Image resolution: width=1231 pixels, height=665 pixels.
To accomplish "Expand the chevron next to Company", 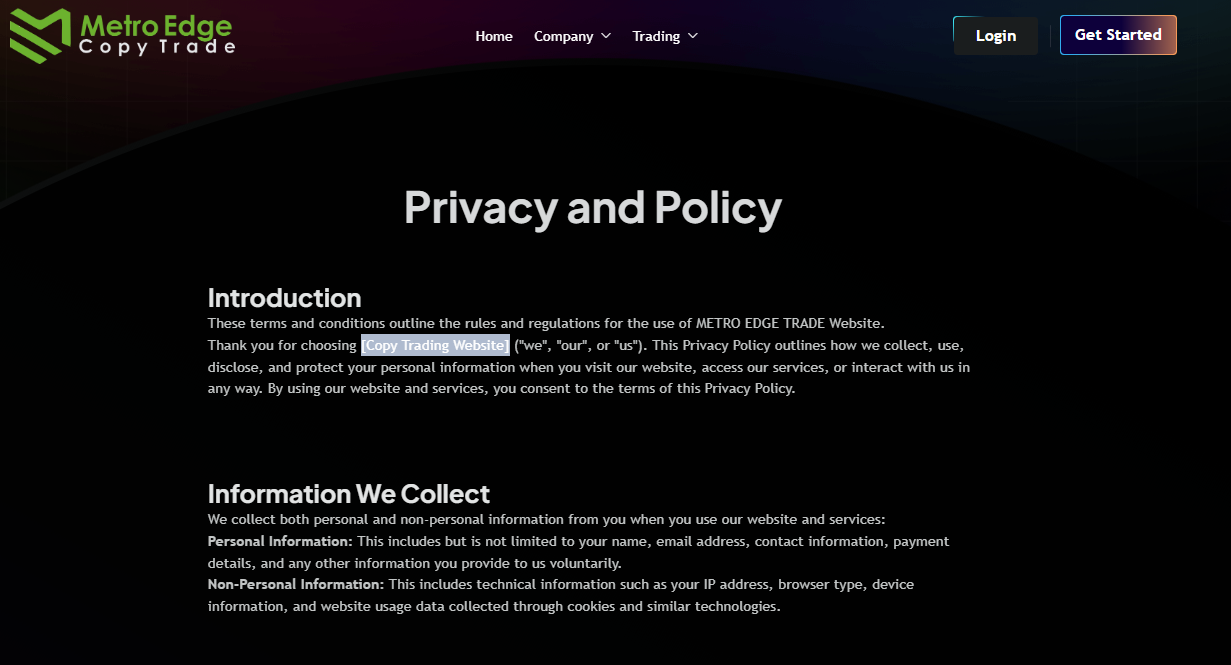I will [x=605, y=36].
